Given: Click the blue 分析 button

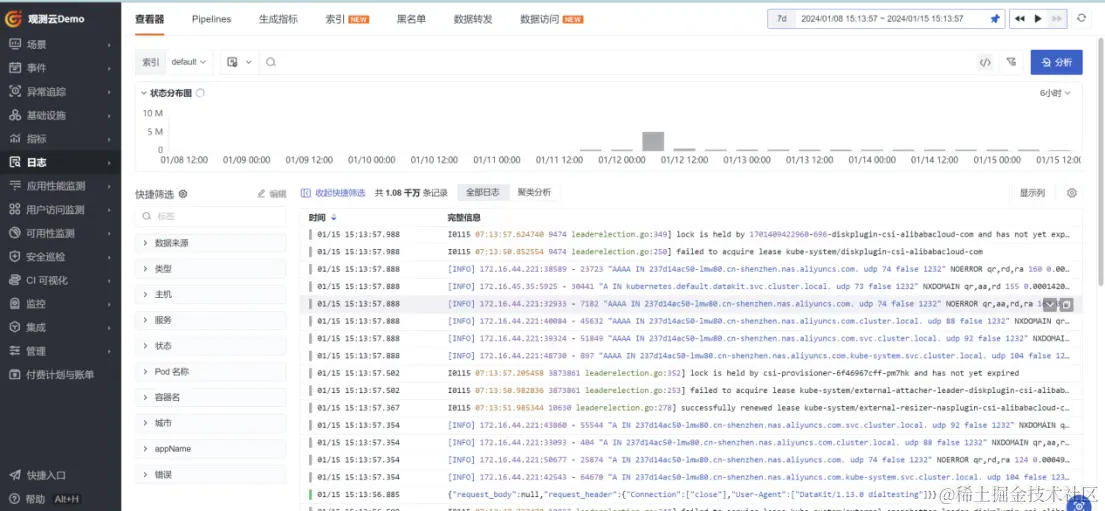Looking at the screenshot, I should click(x=1056, y=62).
